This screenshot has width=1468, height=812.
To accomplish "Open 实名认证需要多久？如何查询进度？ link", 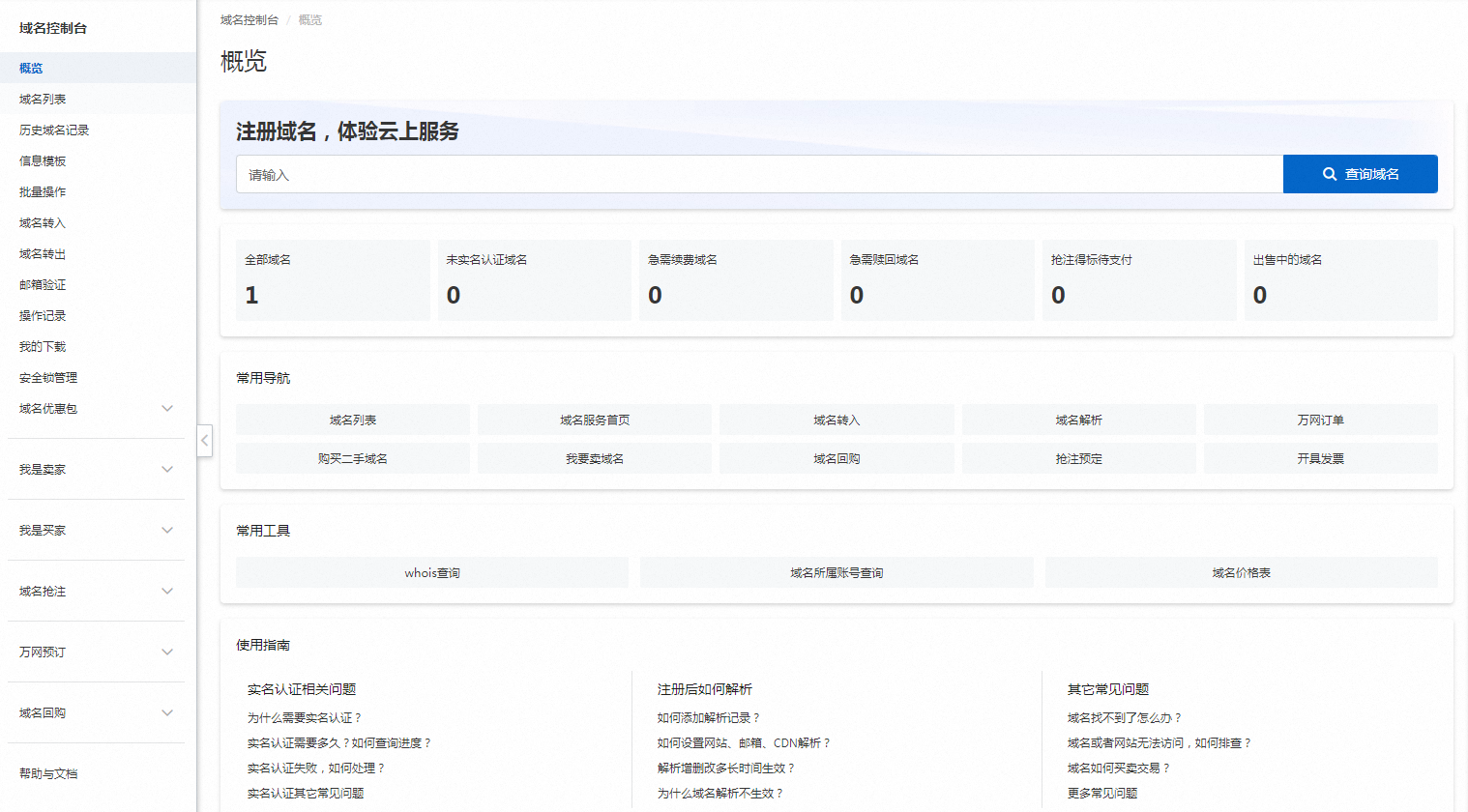I will pyautogui.click(x=339, y=742).
